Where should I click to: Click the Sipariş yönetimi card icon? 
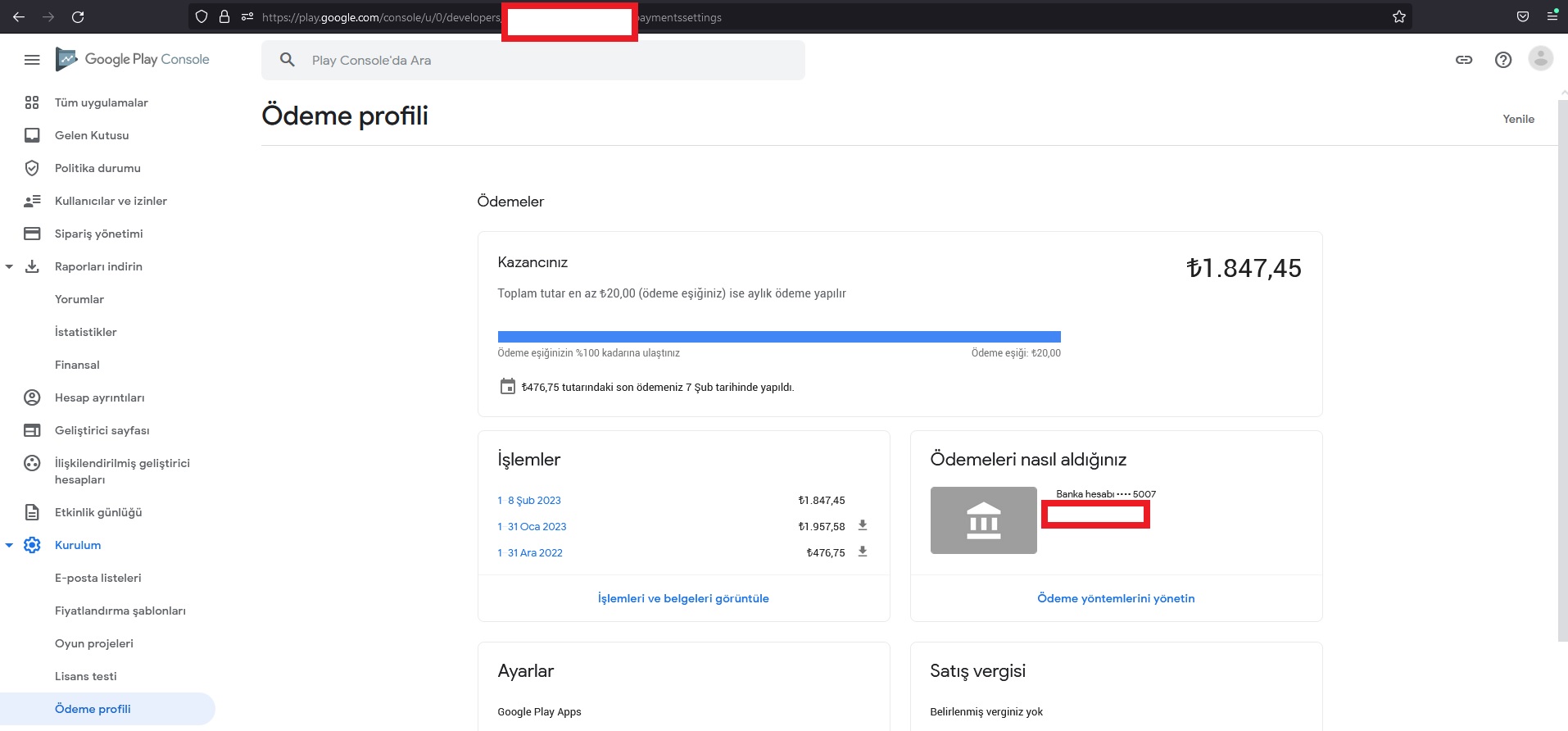[x=32, y=234]
